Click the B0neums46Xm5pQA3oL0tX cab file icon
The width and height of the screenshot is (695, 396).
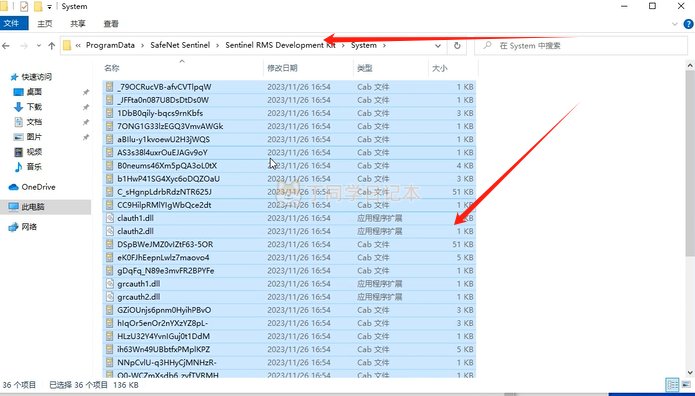click(x=109, y=165)
